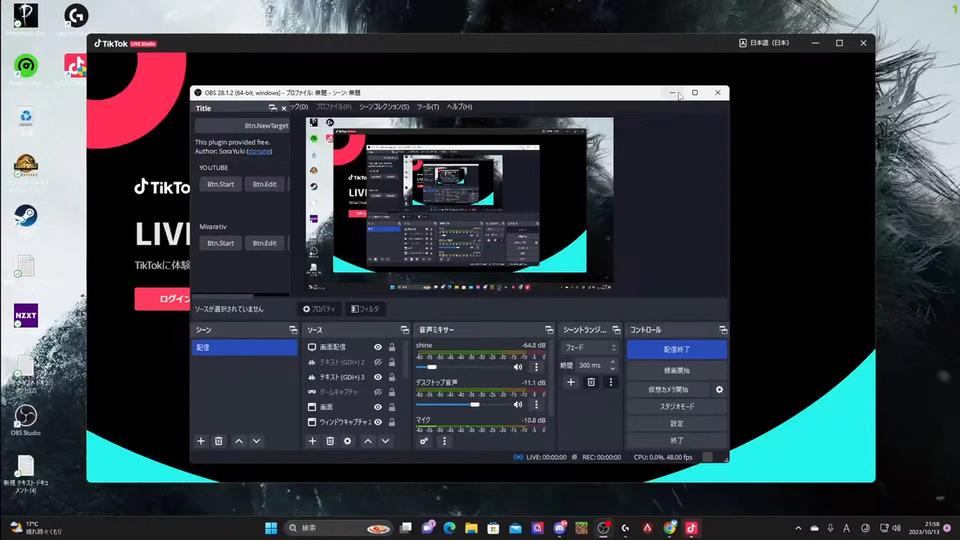The height and width of the screenshot is (540, 960).
Task: Click Btn.Start under YOUTUBE
Action: click(x=220, y=184)
